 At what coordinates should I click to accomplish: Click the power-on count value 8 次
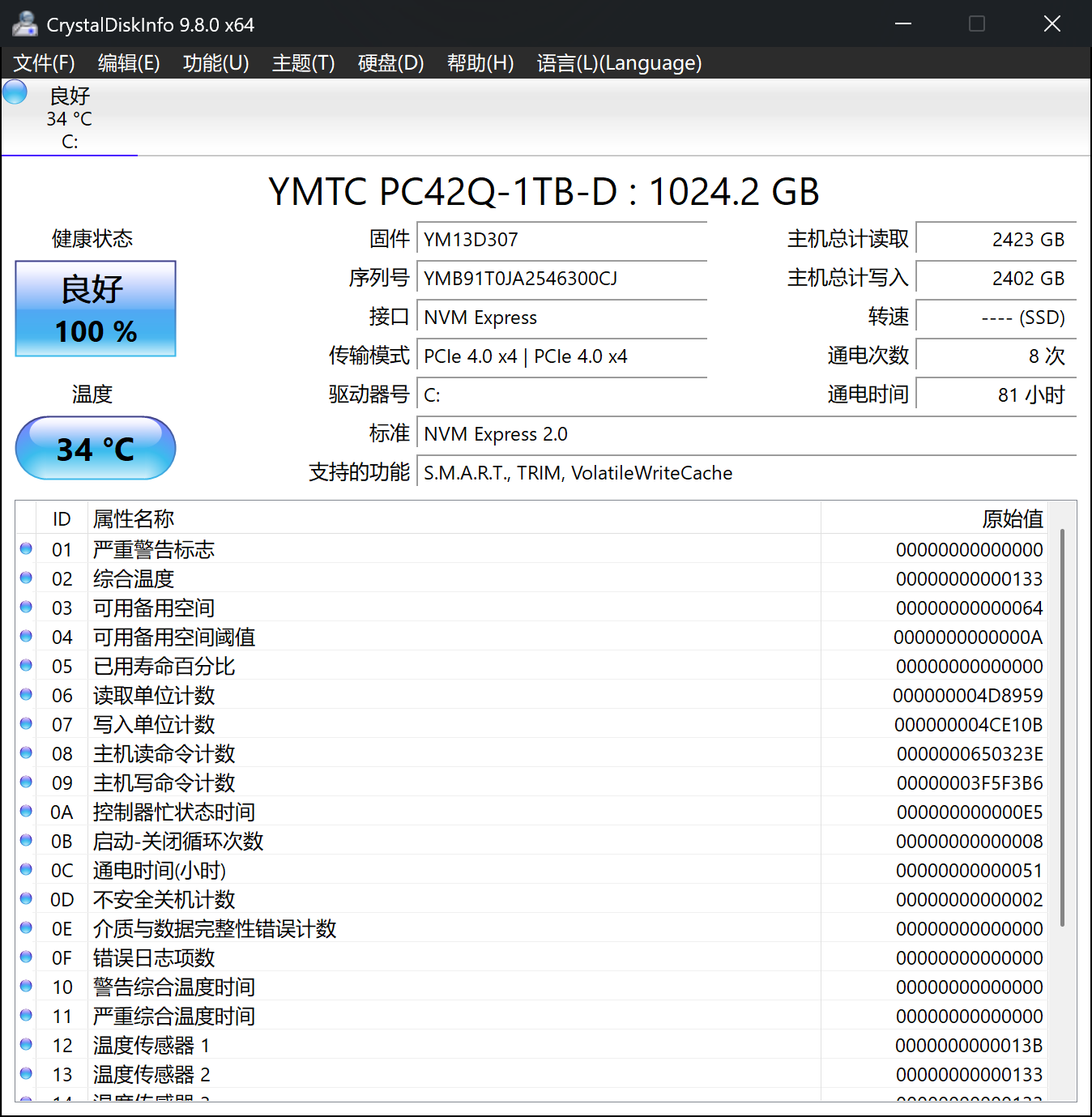pos(996,356)
